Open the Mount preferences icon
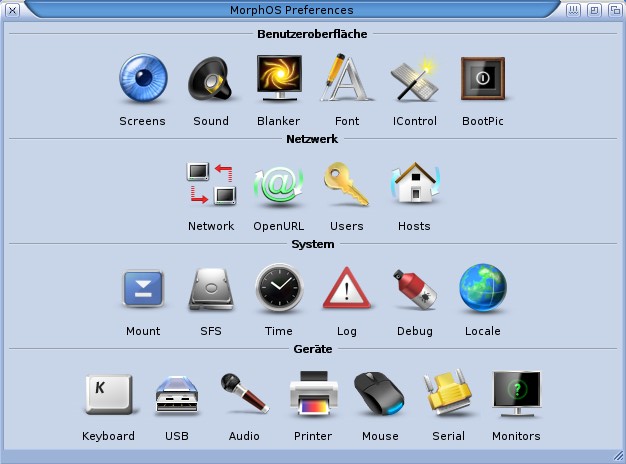Image resolution: width=626 pixels, height=464 pixels. 143,289
